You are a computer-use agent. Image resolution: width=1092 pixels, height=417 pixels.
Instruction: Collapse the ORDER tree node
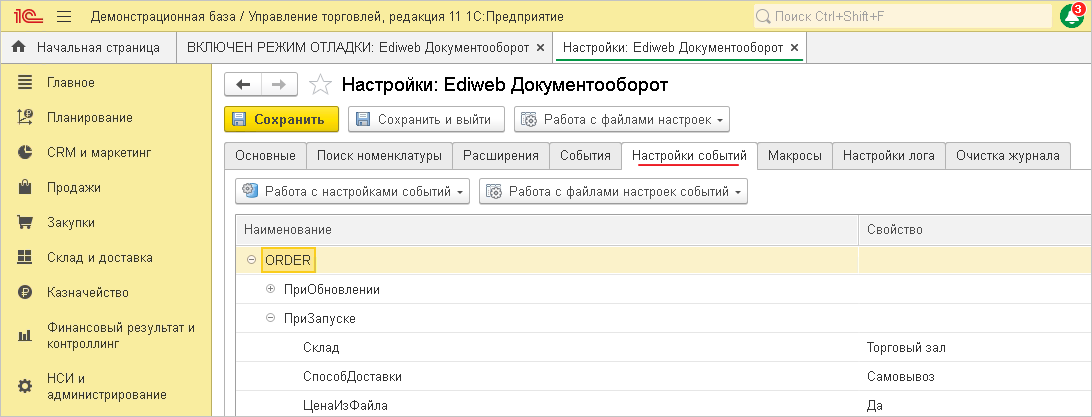[x=251, y=260]
